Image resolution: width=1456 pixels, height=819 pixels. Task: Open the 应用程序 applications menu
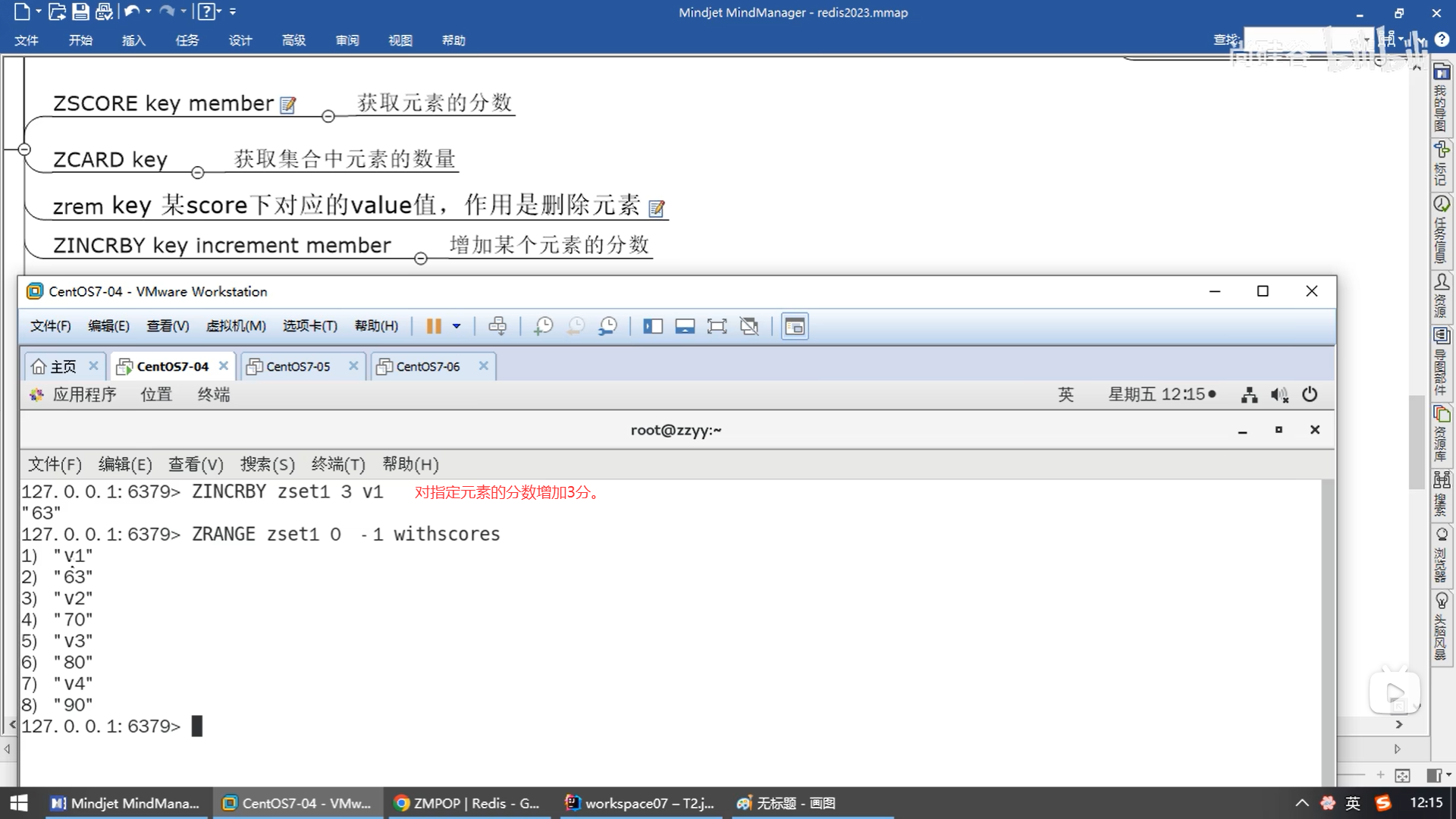pos(83,394)
